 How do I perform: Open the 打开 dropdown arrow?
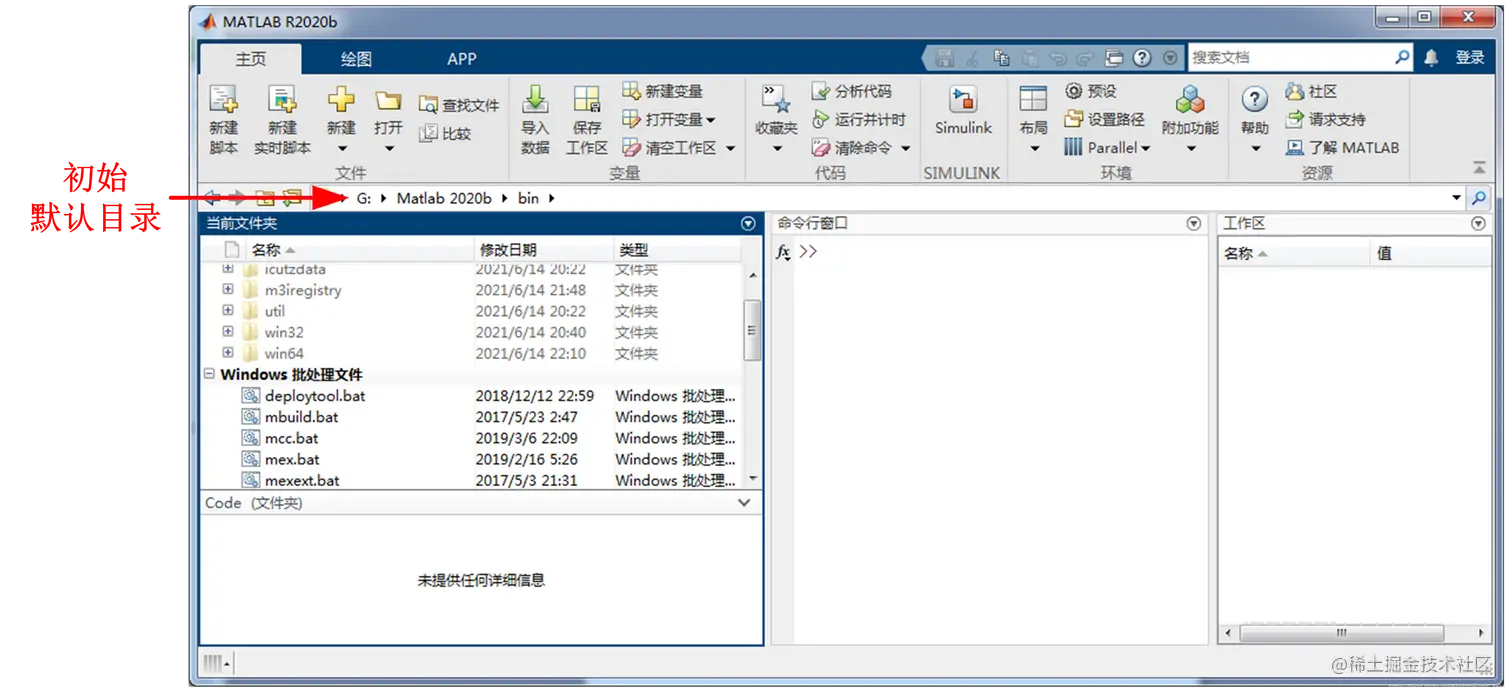pos(388,149)
